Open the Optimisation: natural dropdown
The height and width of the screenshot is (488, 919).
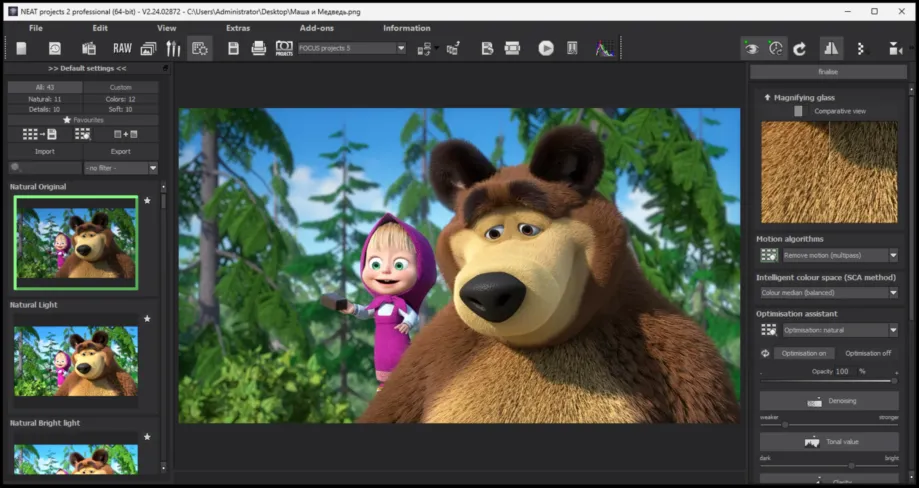coord(840,330)
